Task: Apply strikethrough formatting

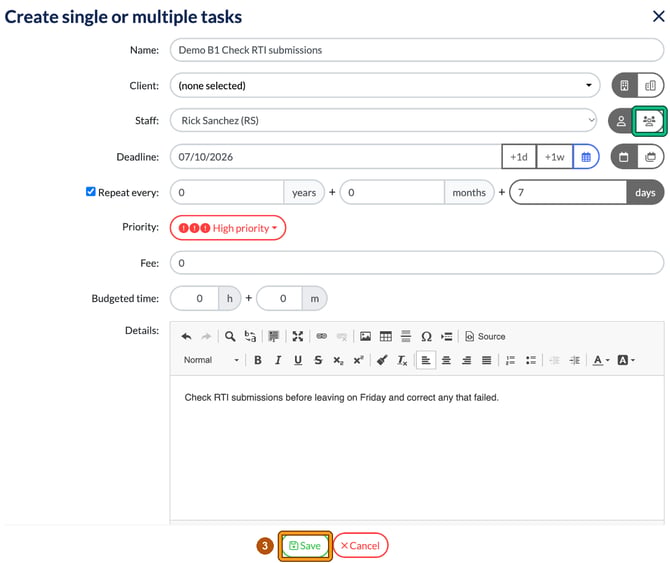Action: tap(318, 360)
